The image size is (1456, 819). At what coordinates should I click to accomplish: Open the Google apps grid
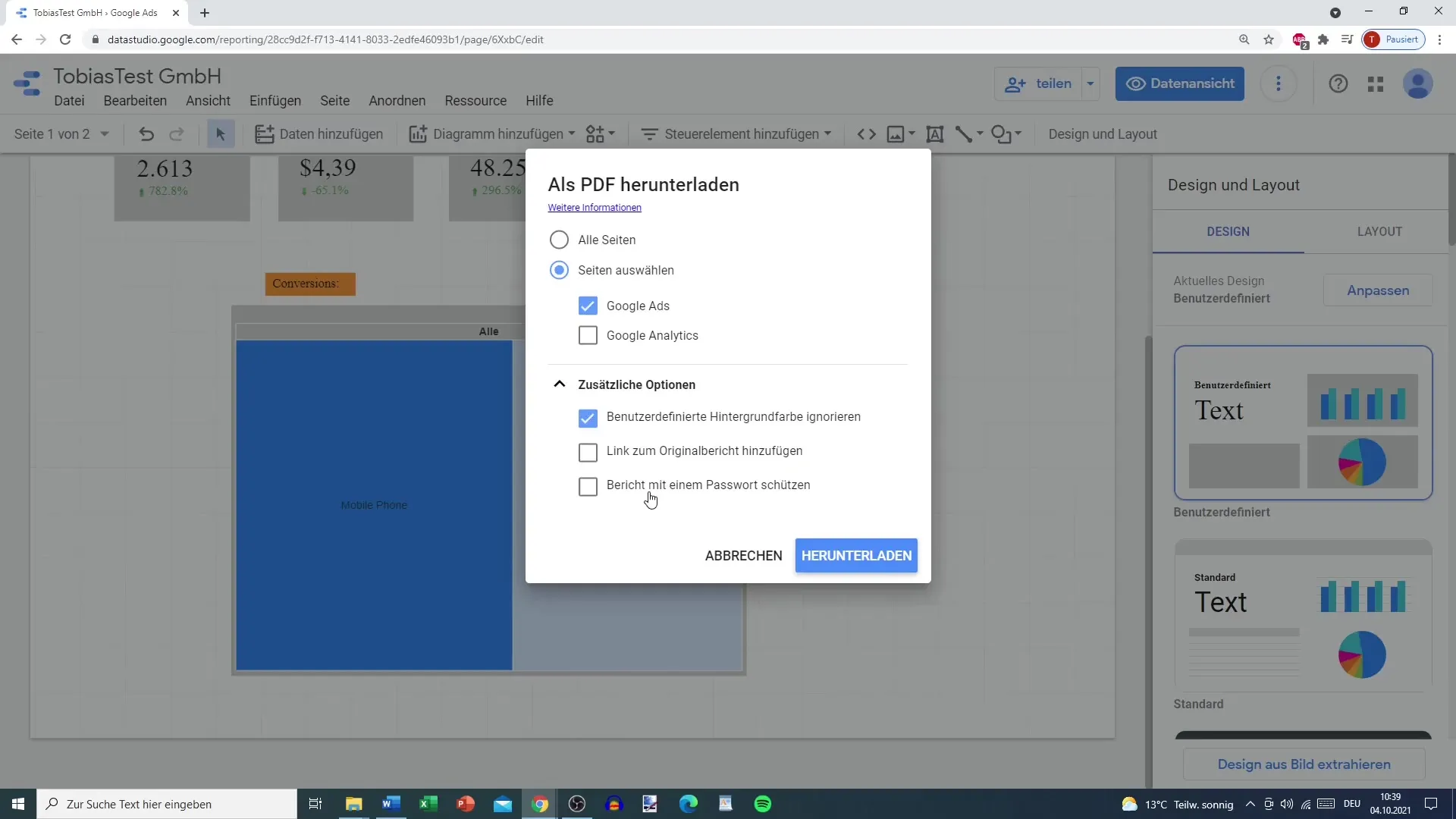(x=1376, y=83)
